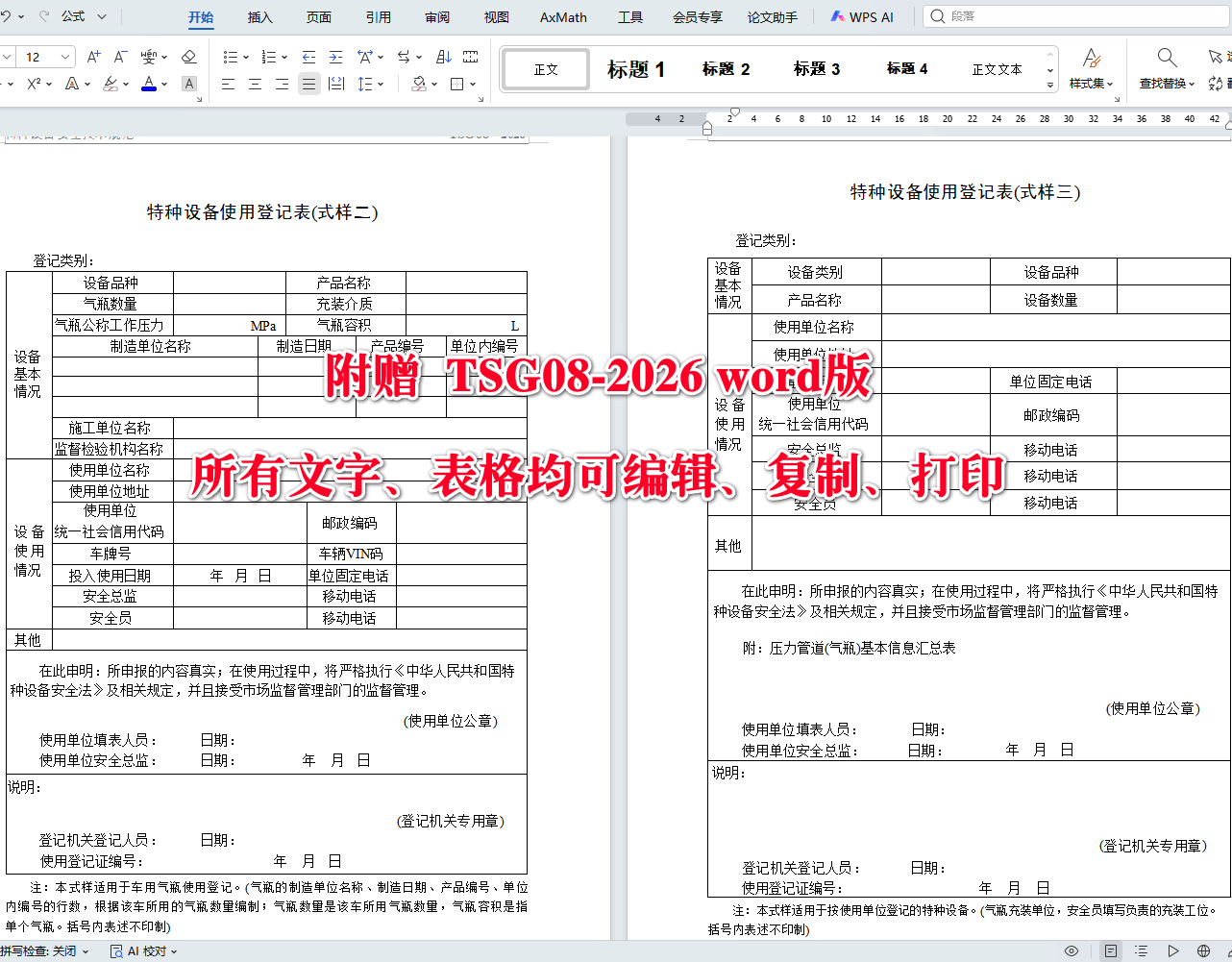Viewport: 1232px width, 962px height.
Task: Run AI 校对 proofreading from status bar
Action: click(142, 950)
